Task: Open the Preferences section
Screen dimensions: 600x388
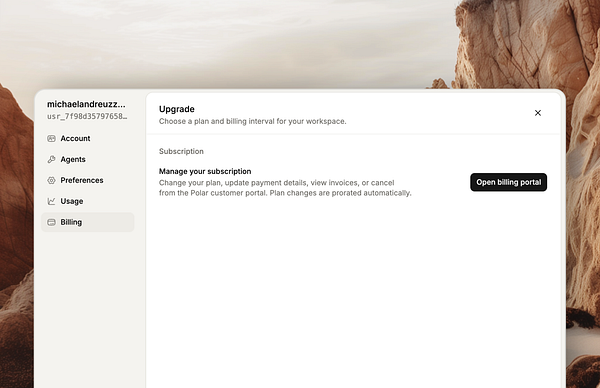Action: pos(87,180)
